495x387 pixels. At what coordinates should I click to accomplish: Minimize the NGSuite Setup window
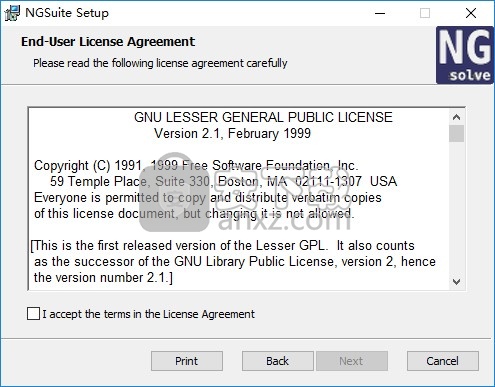click(380, 13)
